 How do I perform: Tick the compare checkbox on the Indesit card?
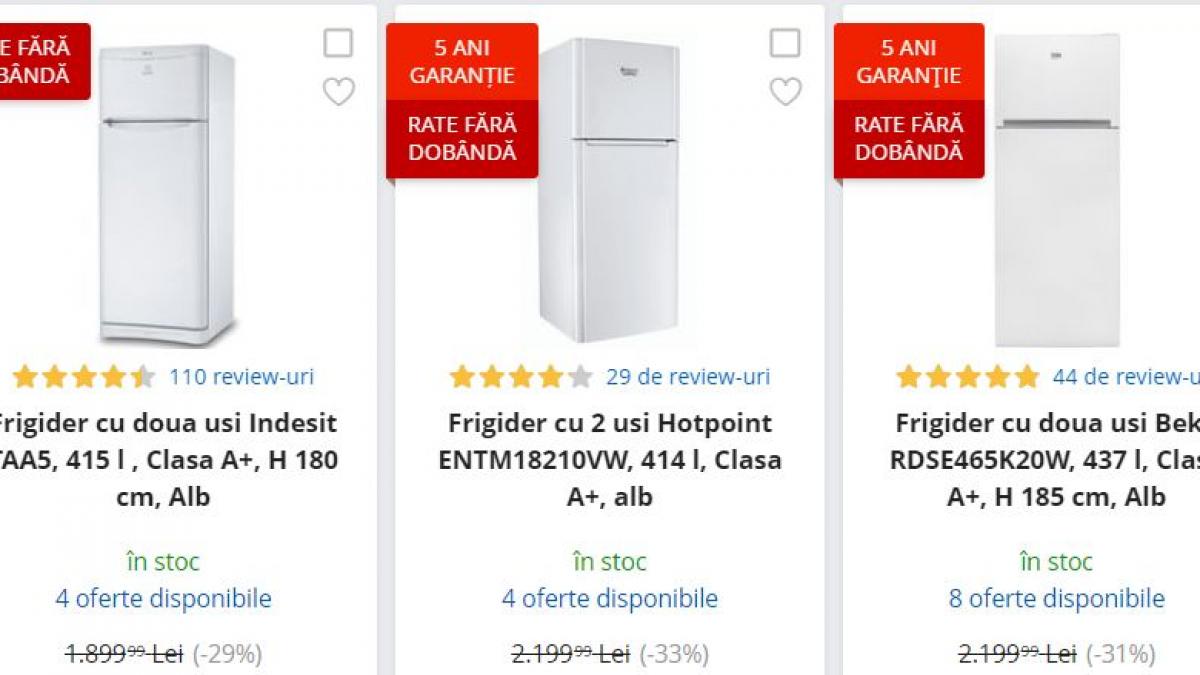(339, 44)
